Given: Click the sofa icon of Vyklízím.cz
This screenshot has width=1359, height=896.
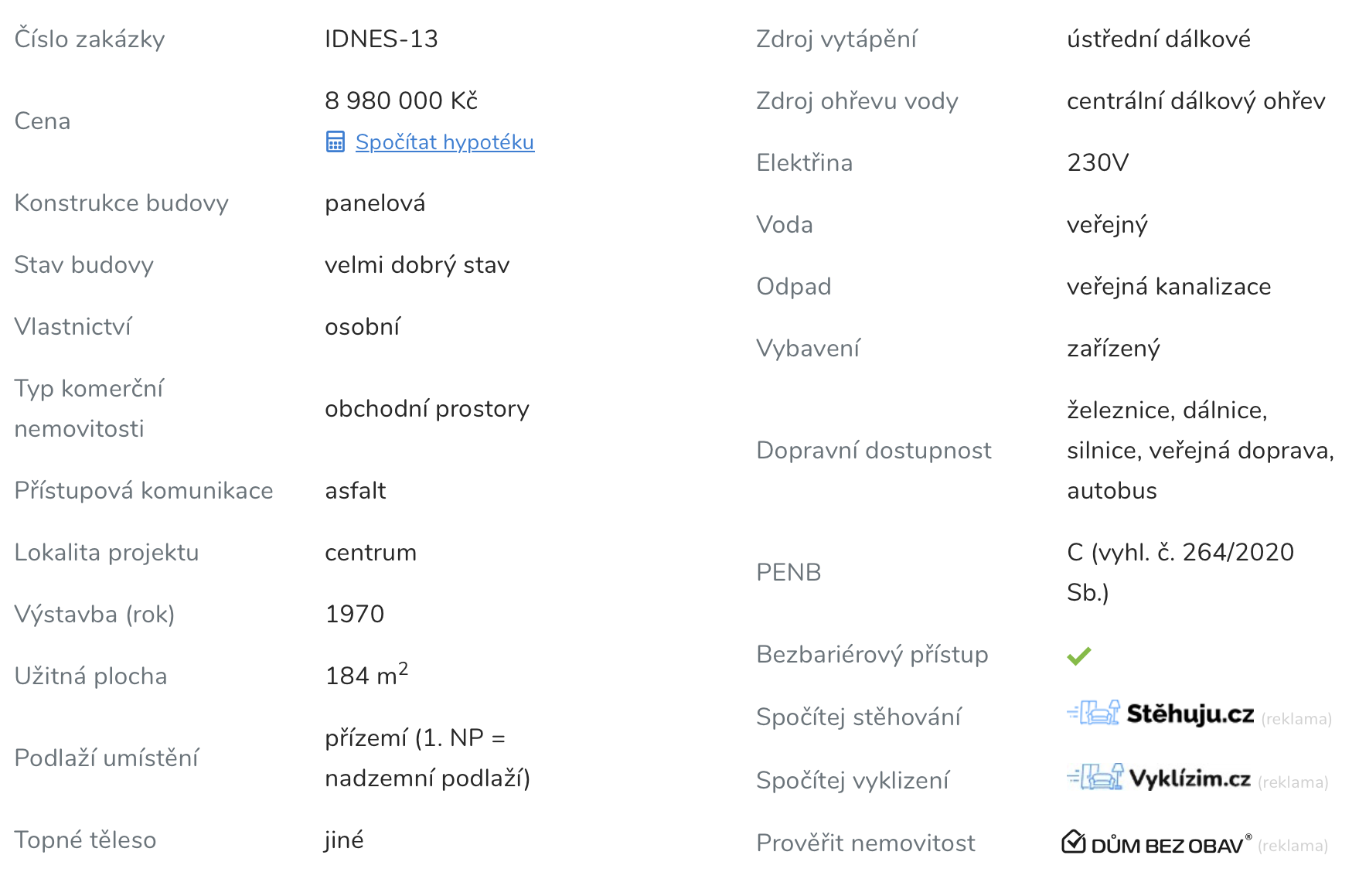Looking at the screenshot, I should [x=1096, y=777].
